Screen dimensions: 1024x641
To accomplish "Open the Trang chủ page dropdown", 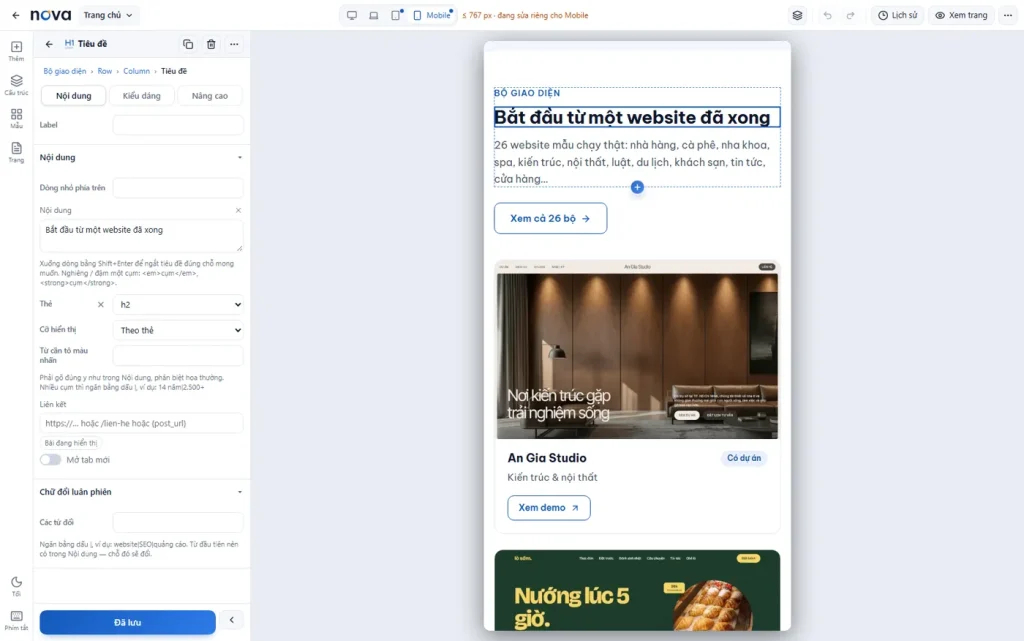I will pyautogui.click(x=108, y=15).
